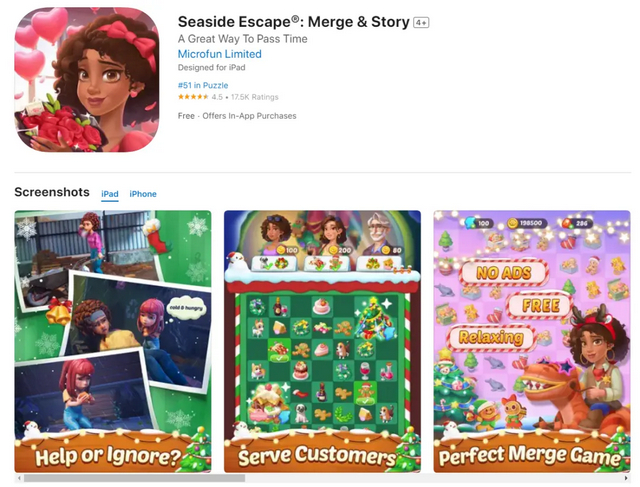The image size is (640, 487).
Task: Click the right scroll arrow under screenshots
Action: click(627, 478)
